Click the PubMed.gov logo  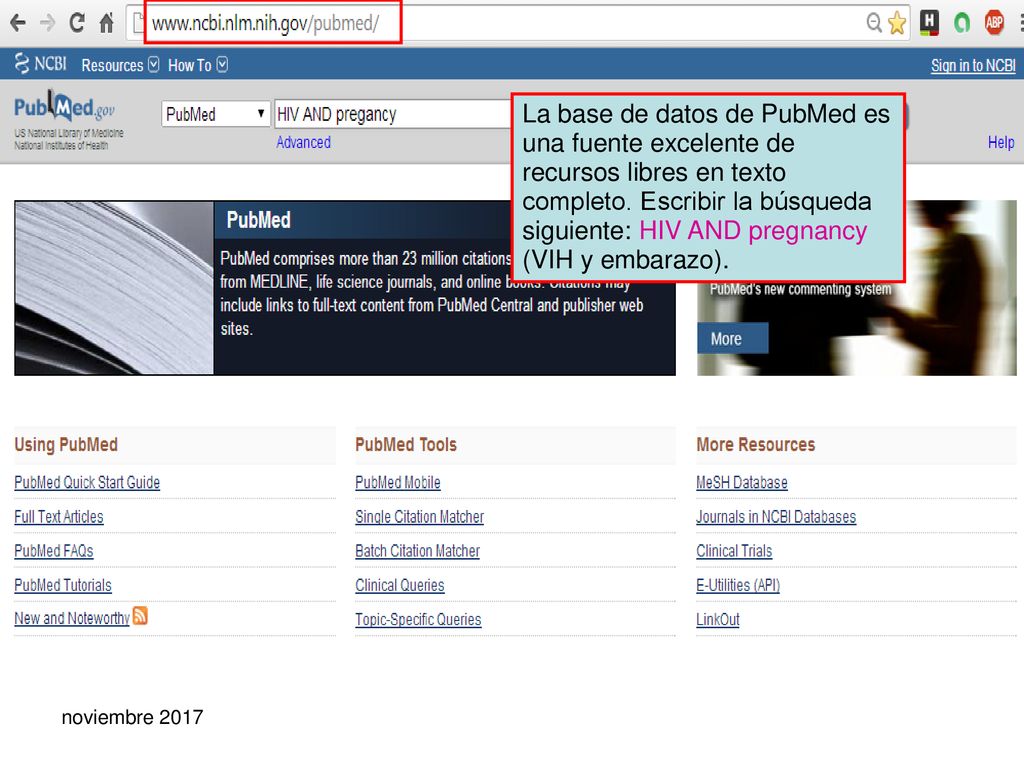(65, 108)
